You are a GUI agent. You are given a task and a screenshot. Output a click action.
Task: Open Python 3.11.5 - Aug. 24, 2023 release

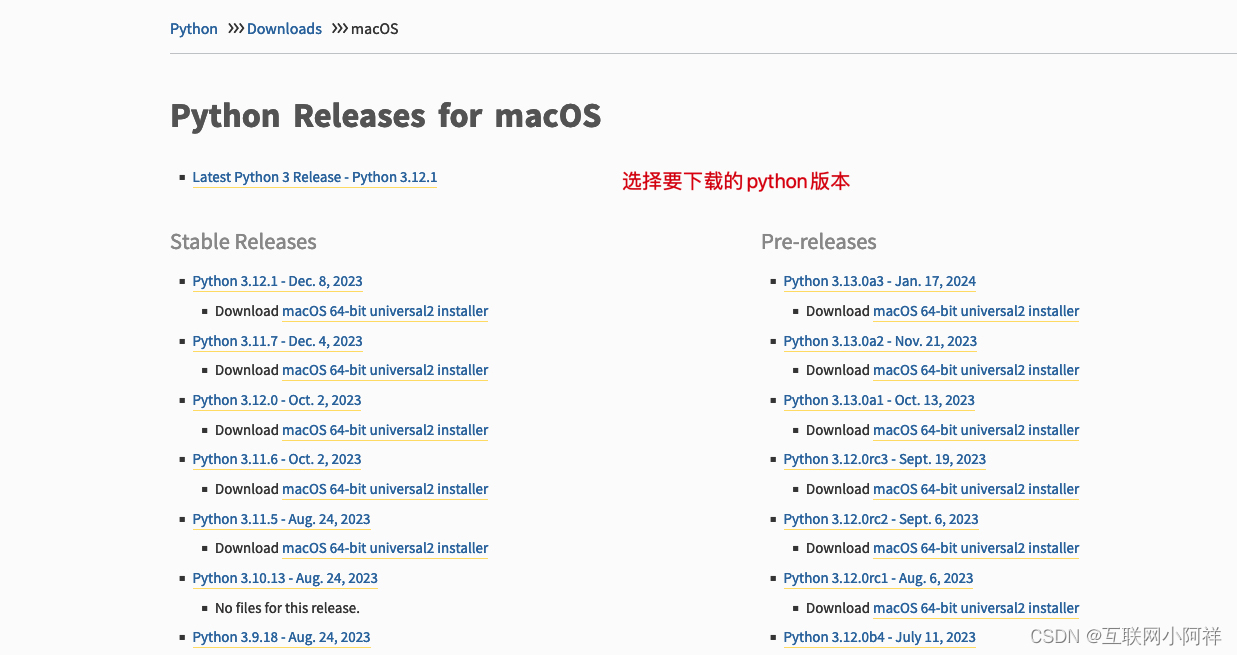[281, 519]
